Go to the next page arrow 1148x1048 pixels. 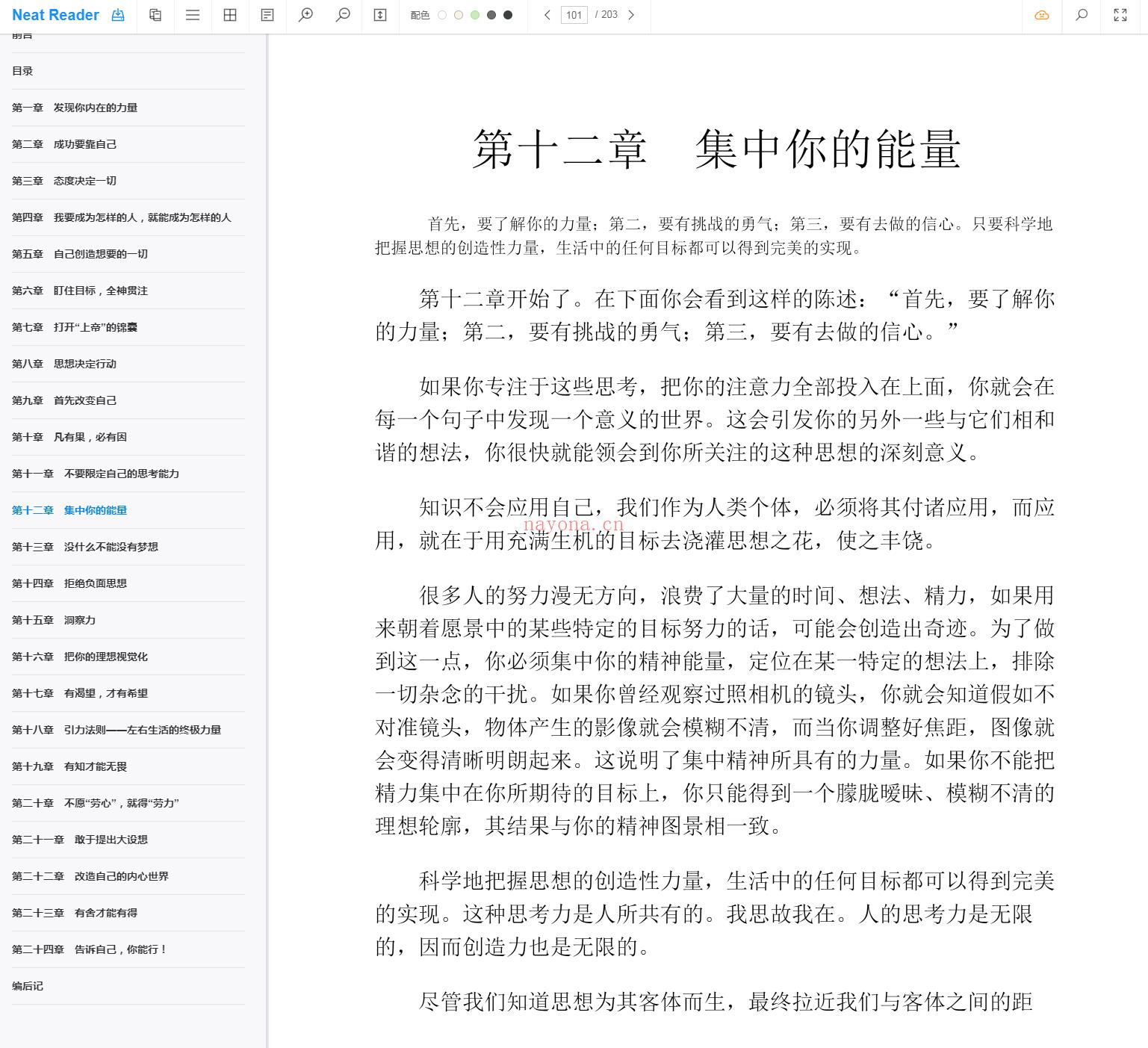[631, 15]
